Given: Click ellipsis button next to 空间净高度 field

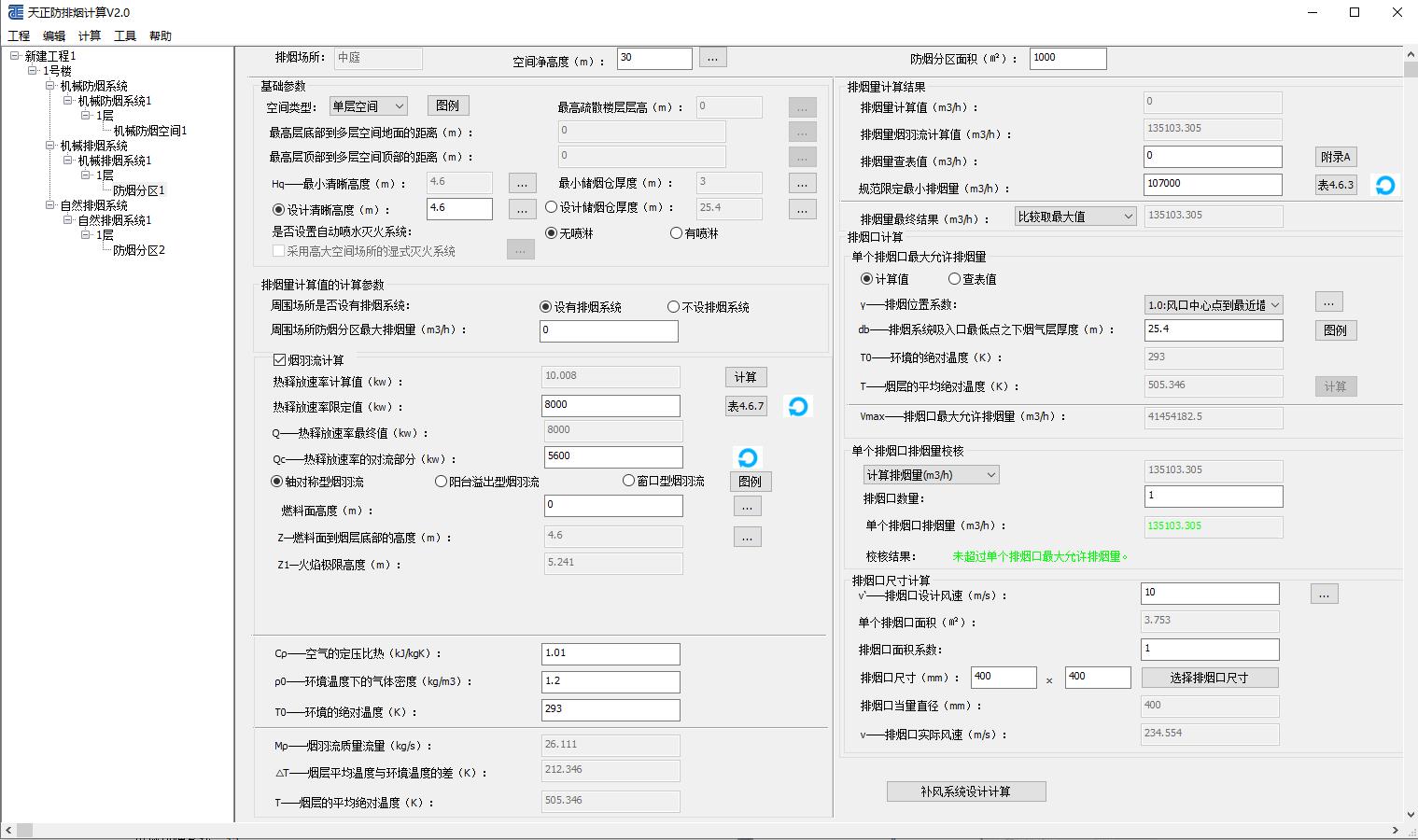Looking at the screenshot, I should pos(712,58).
